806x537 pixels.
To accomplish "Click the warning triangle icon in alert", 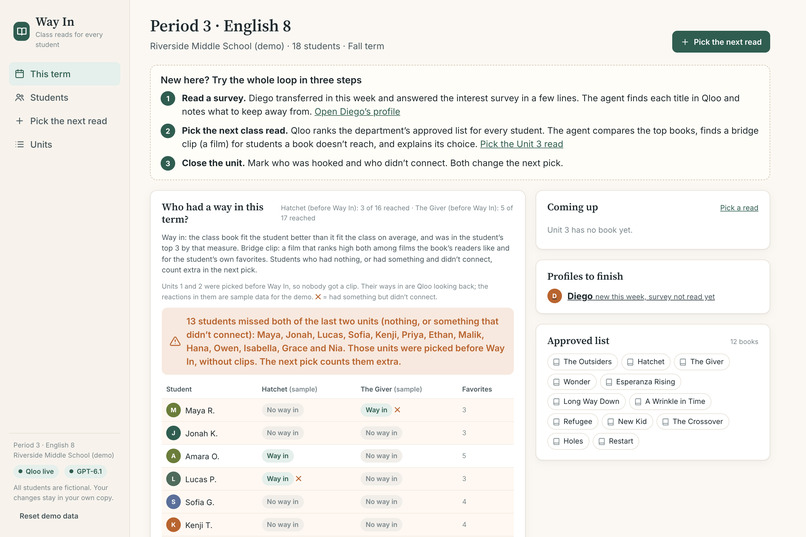I will (x=175, y=341).
